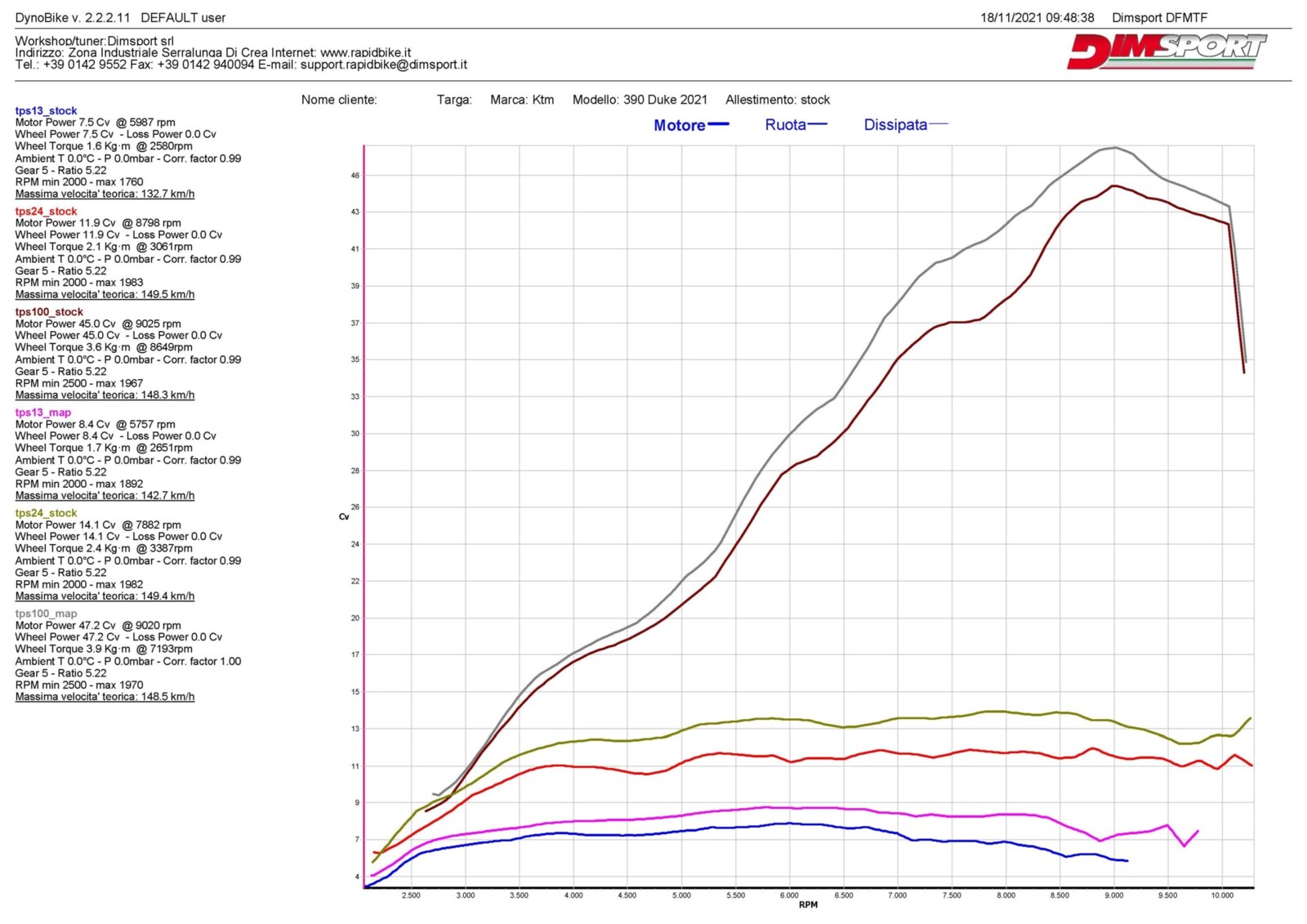Open the tps100_stock run title
Viewport: 1307px width, 924px height.
coord(49,312)
